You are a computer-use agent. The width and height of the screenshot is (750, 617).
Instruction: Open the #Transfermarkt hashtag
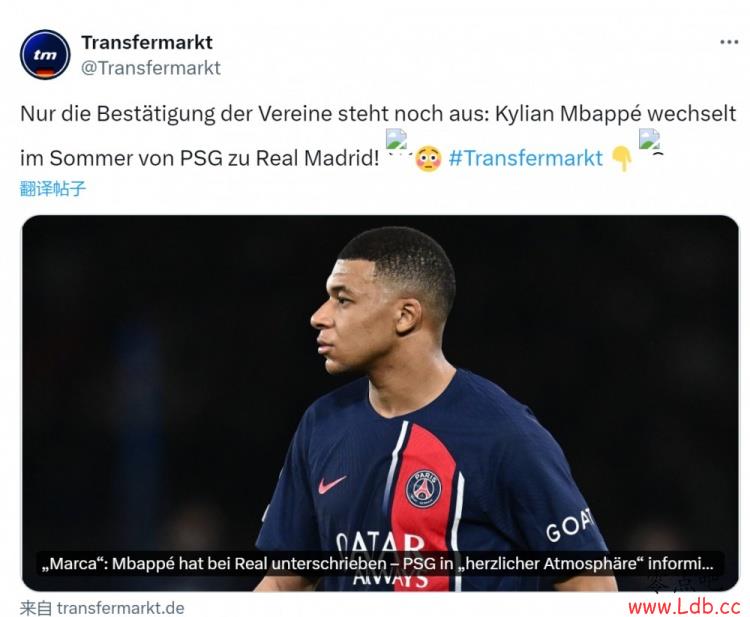[x=526, y=158]
